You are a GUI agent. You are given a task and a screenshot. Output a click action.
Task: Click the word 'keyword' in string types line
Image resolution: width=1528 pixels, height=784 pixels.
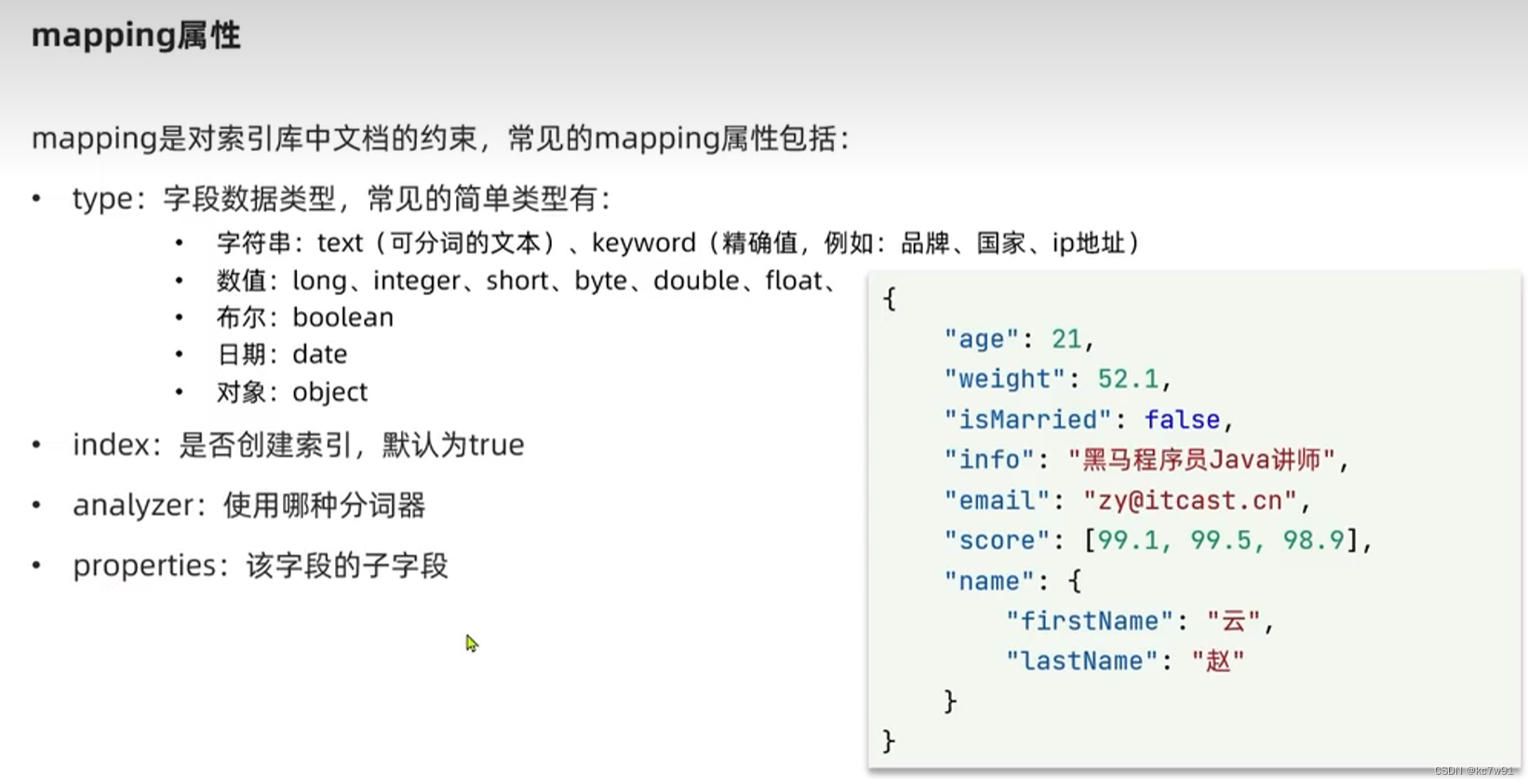(x=644, y=243)
